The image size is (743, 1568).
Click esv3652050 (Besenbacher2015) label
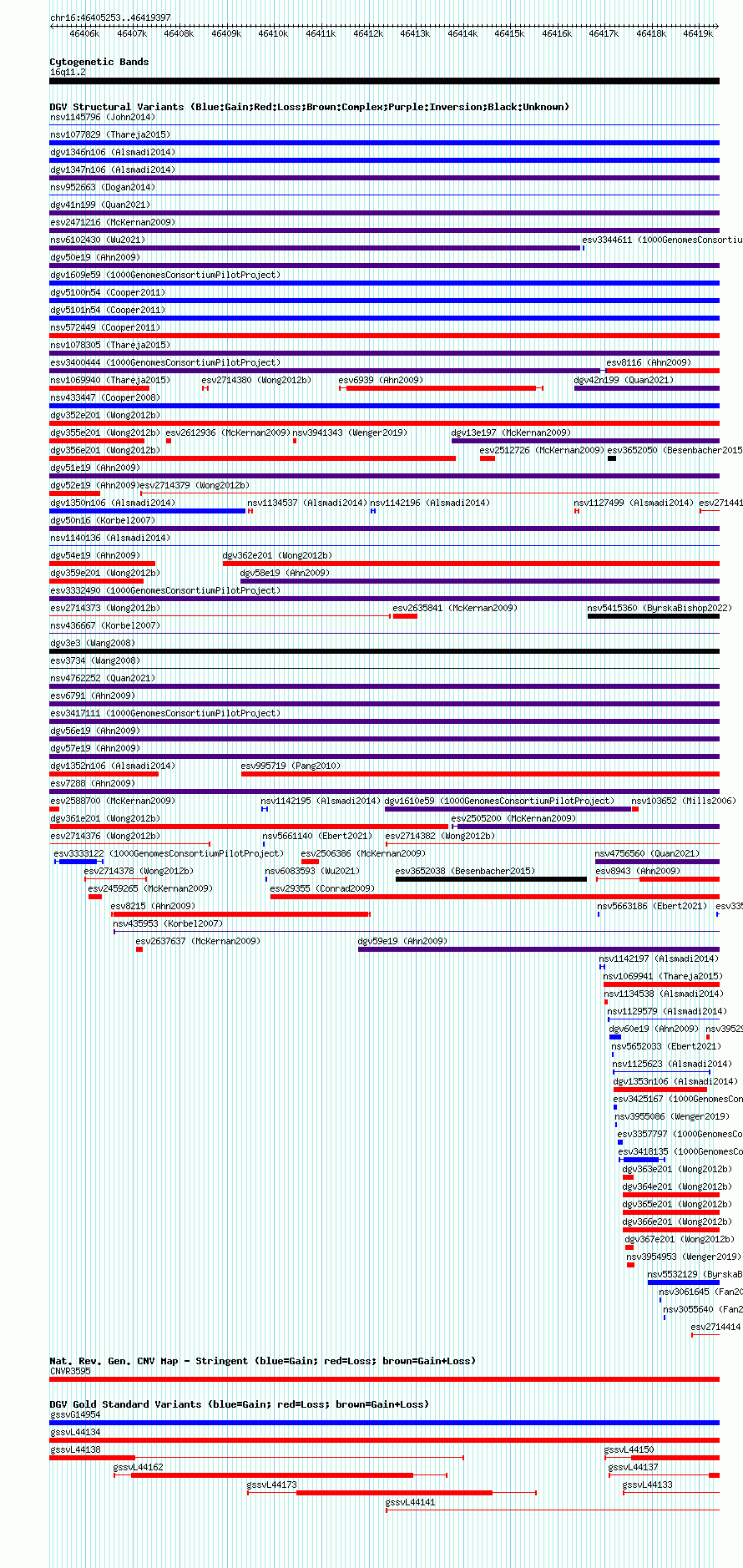pos(675,450)
